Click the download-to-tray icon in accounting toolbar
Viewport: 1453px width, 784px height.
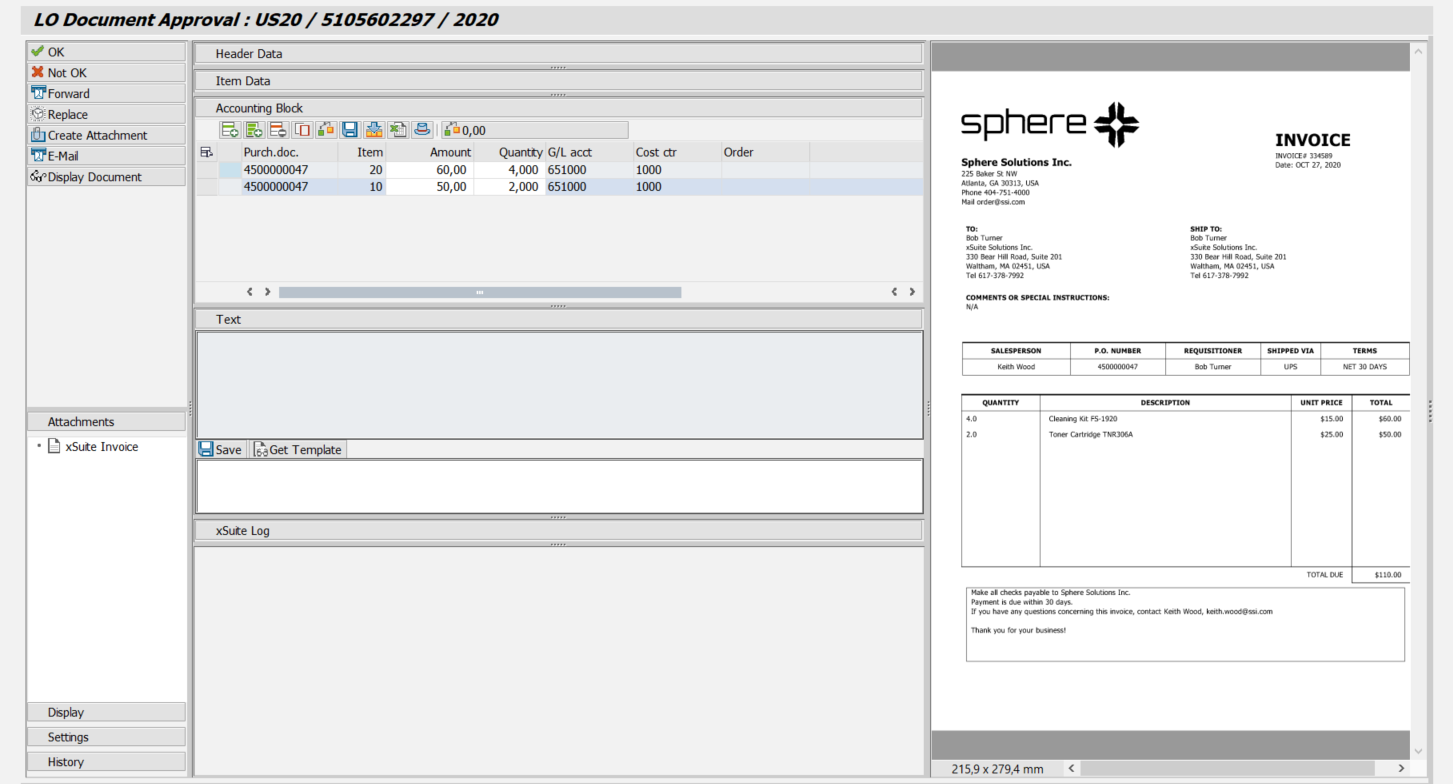pyautogui.click(x=374, y=130)
